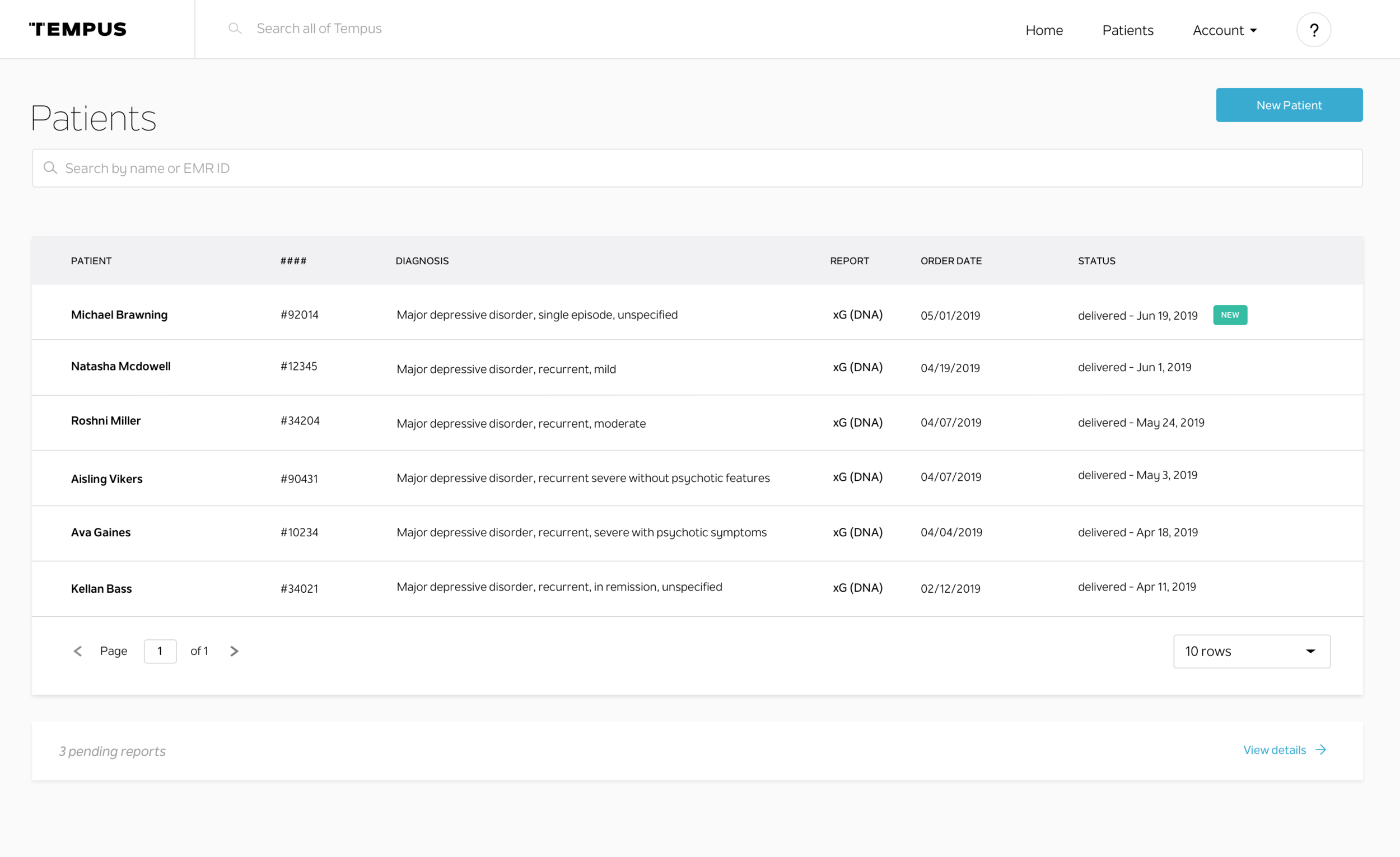Click the View details arrow icon

click(1321, 750)
